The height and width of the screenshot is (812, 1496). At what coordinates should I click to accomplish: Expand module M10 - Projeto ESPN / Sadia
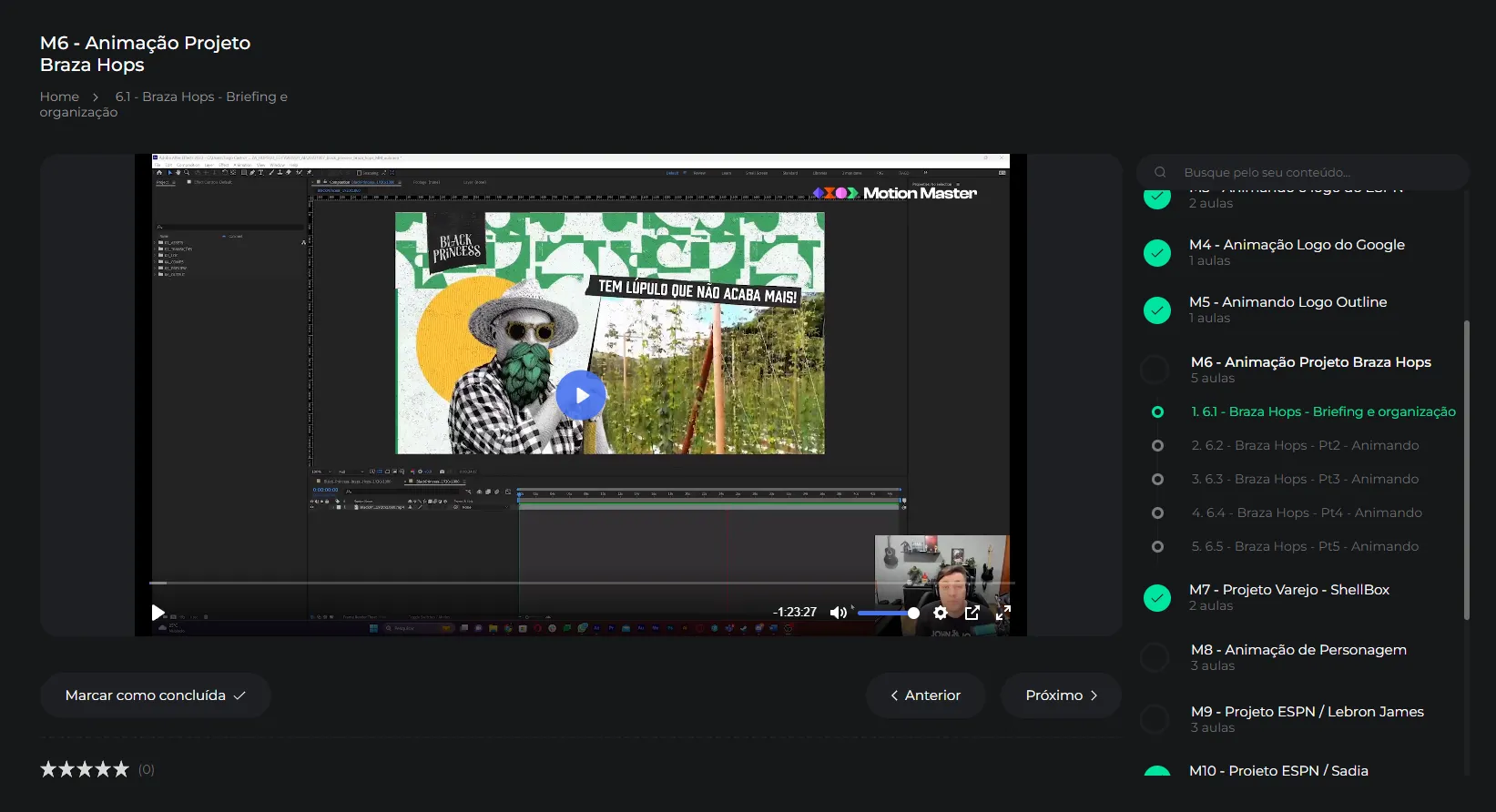tap(1278, 770)
